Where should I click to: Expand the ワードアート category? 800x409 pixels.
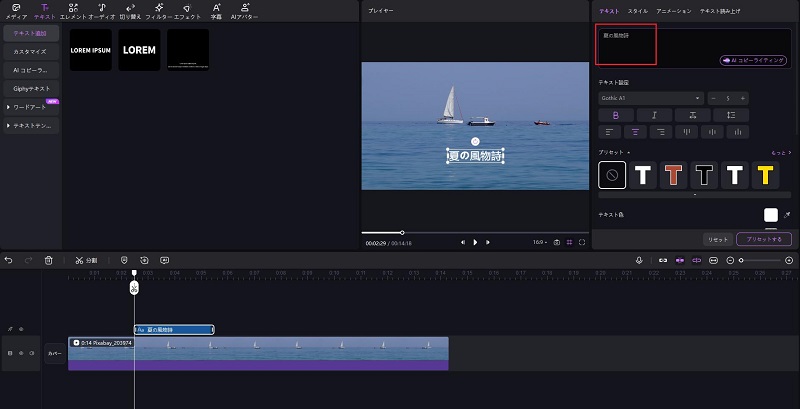30,106
